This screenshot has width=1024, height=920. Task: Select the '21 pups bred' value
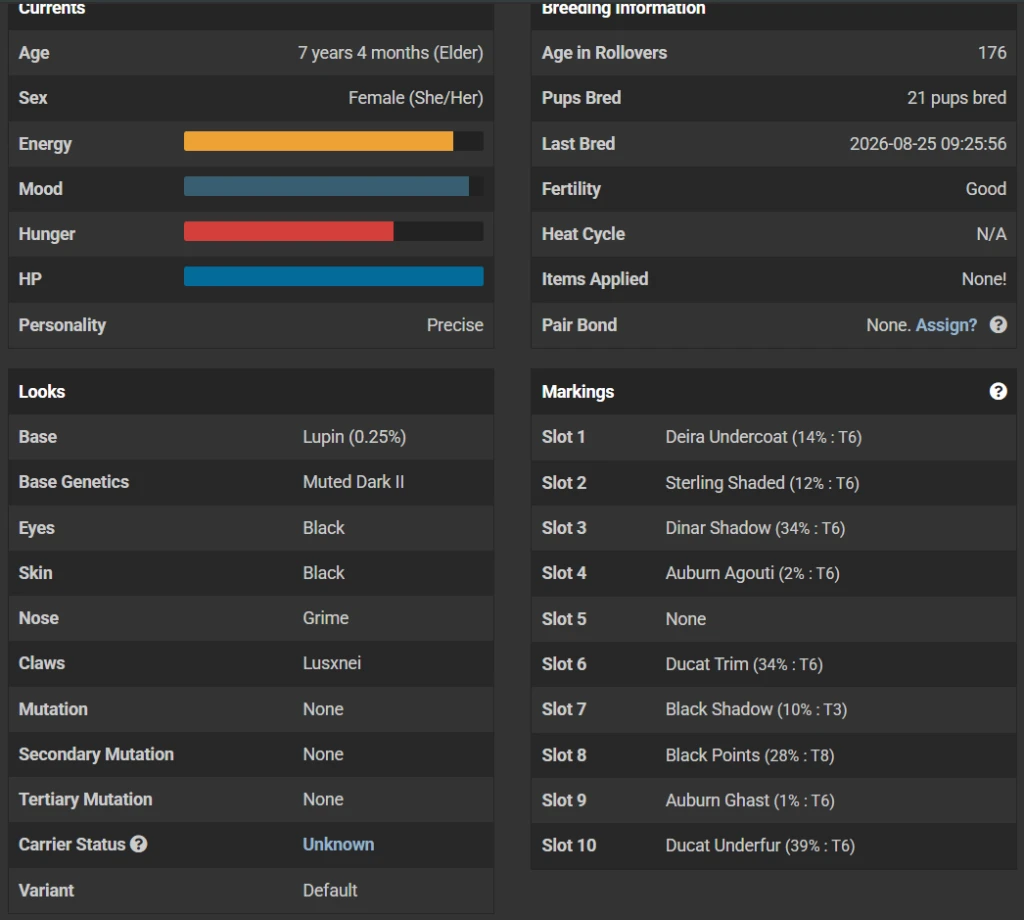click(x=957, y=98)
